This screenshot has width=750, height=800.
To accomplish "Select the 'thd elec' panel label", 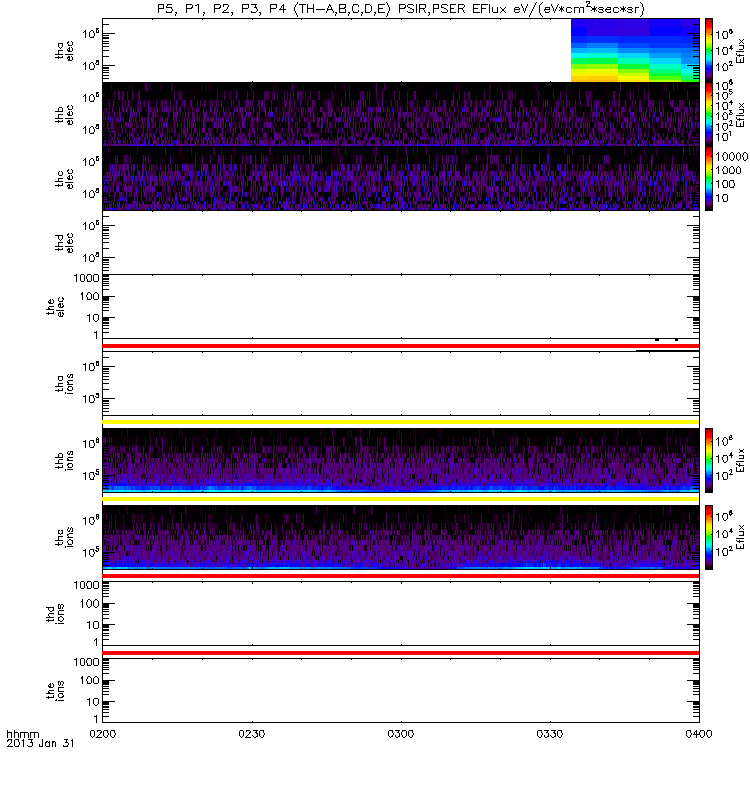I will (64, 242).
